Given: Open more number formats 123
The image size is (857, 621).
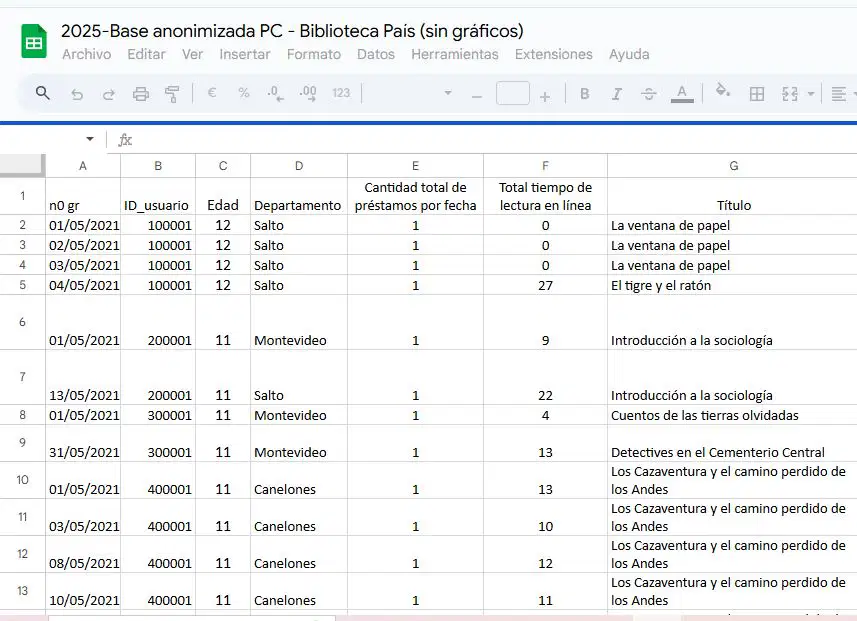Looking at the screenshot, I should pyautogui.click(x=341, y=93).
